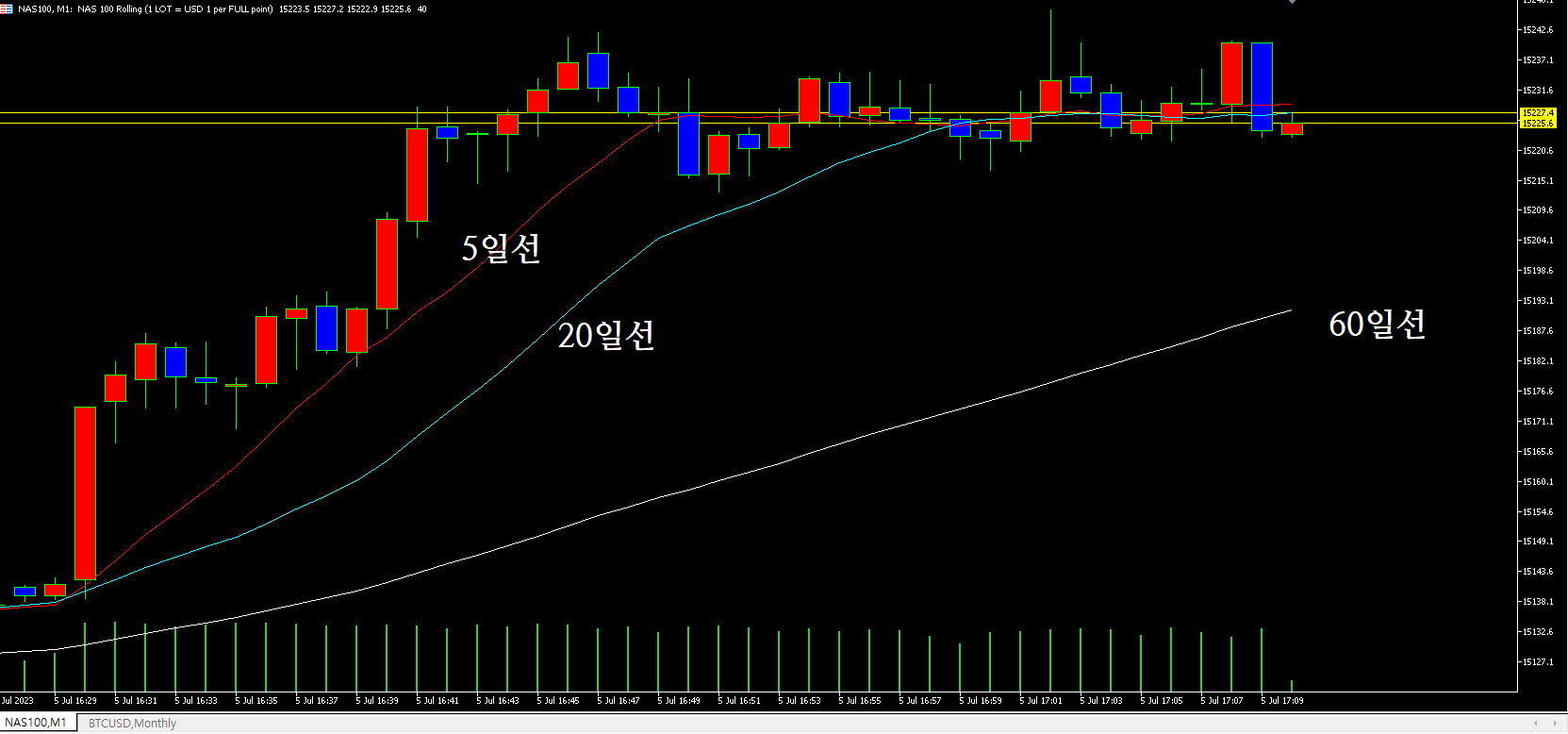Click the 15143.6 price scale label
The height and width of the screenshot is (734, 1568).
tap(1538, 572)
